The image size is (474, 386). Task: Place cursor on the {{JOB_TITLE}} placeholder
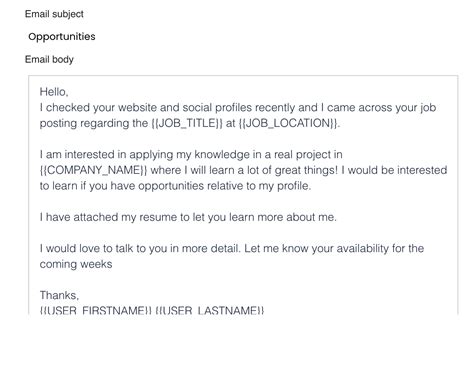pos(187,123)
